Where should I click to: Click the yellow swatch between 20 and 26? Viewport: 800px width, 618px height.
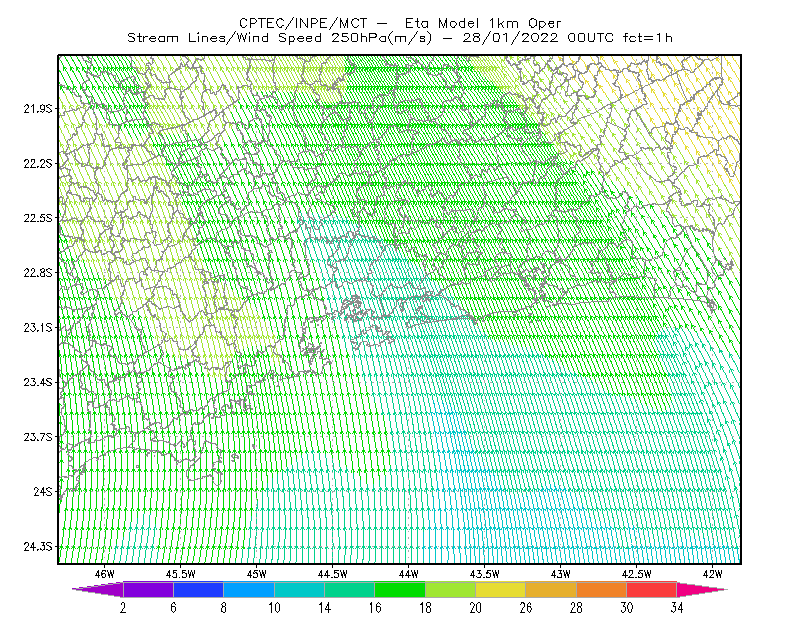(x=501, y=589)
